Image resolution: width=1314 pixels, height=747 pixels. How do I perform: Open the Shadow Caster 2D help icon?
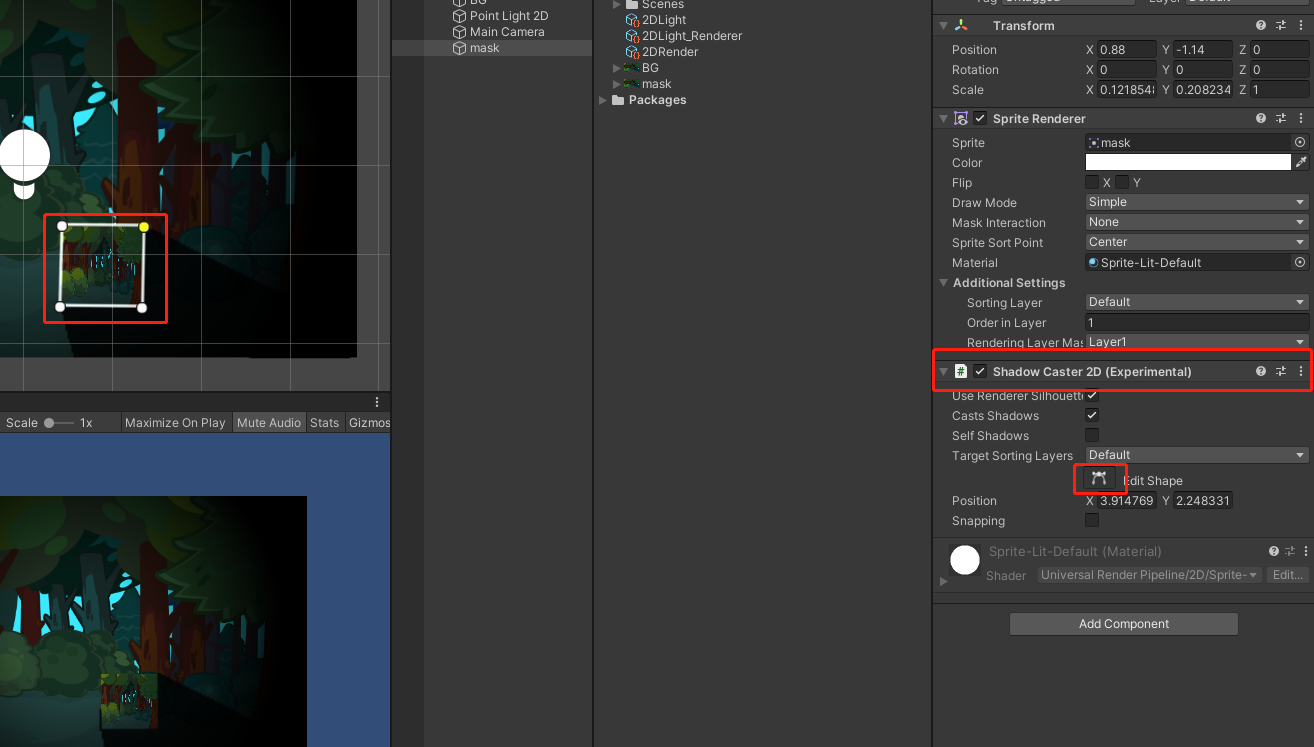pos(1260,371)
